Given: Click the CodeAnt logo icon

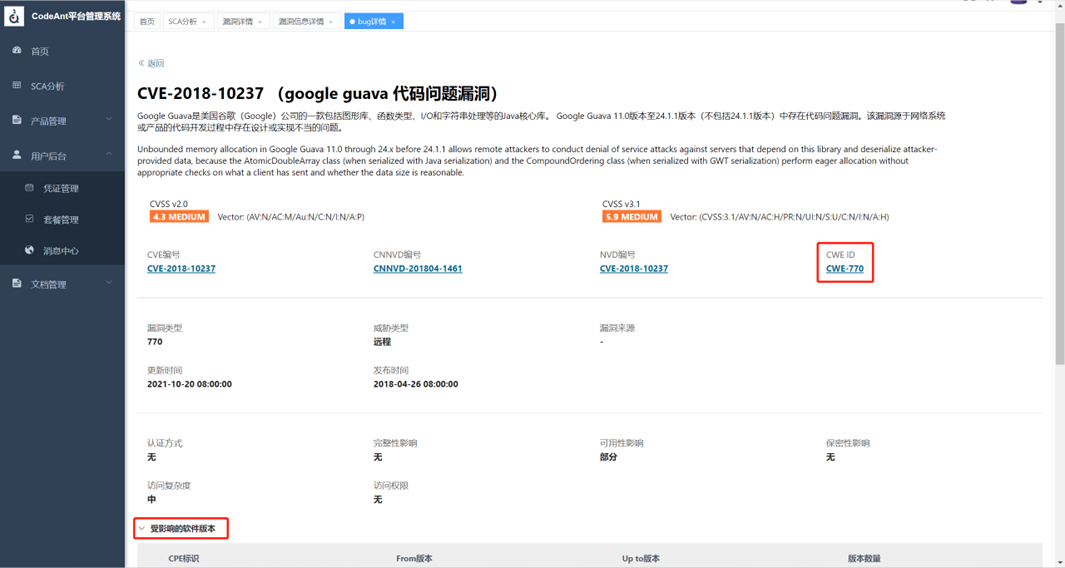Looking at the screenshot, I should pos(14,16).
